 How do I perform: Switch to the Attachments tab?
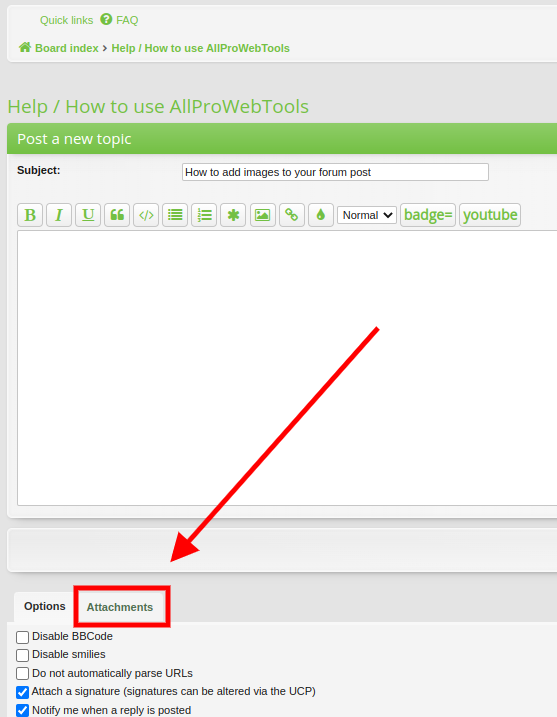click(120, 607)
